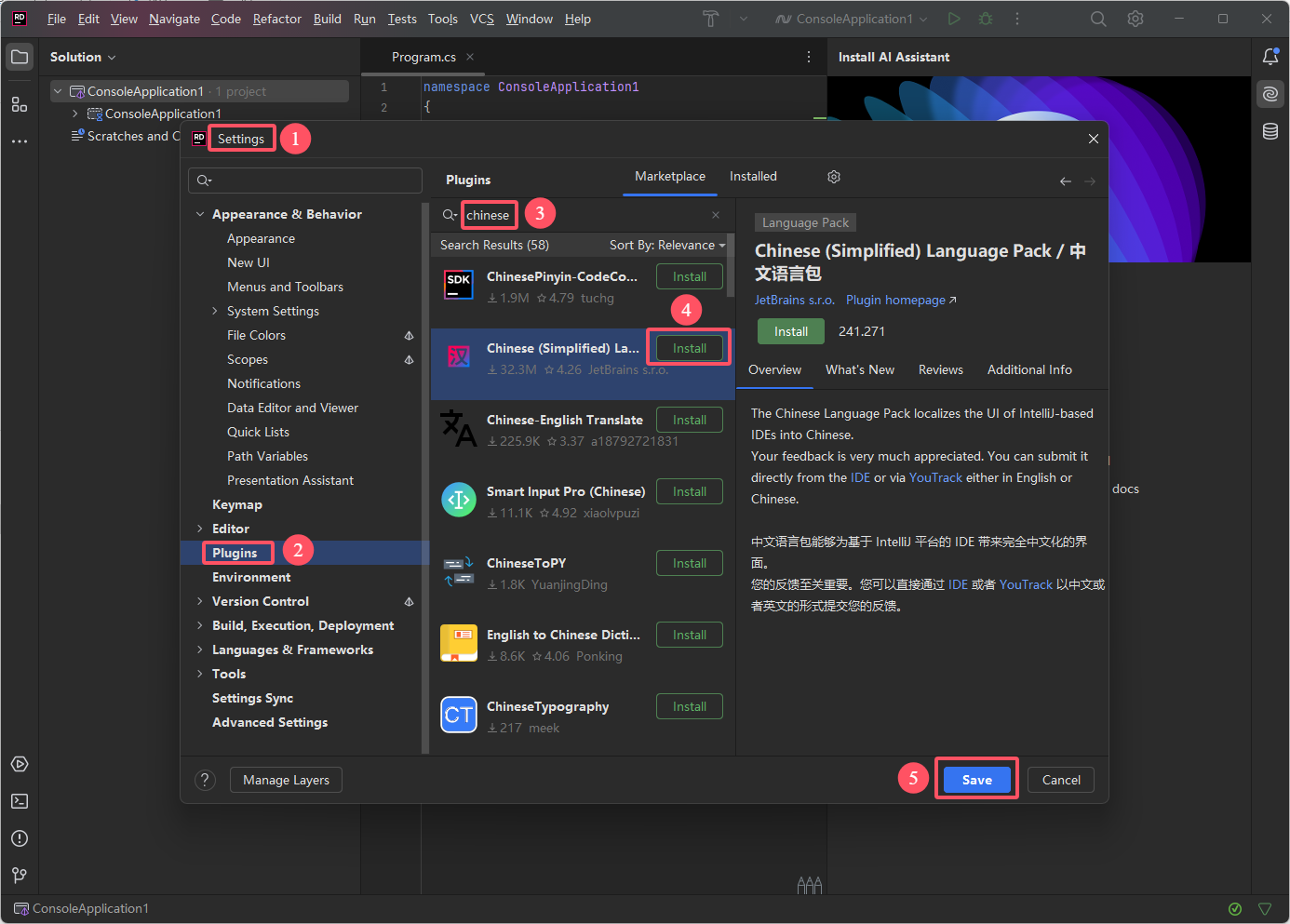Open the Search Everywhere magnifier icon
The height and width of the screenshot is (924, 1290).
click(1098, 19)
